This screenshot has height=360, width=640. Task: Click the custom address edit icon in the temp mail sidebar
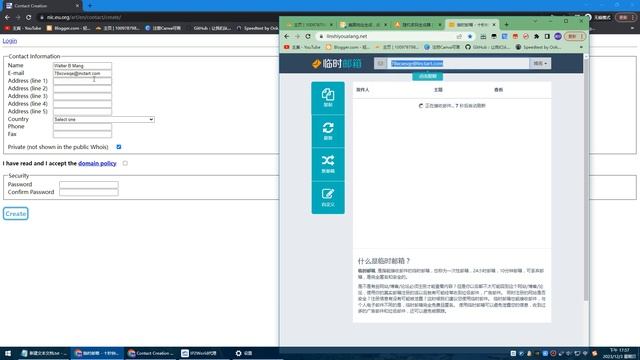coord(328,198)
